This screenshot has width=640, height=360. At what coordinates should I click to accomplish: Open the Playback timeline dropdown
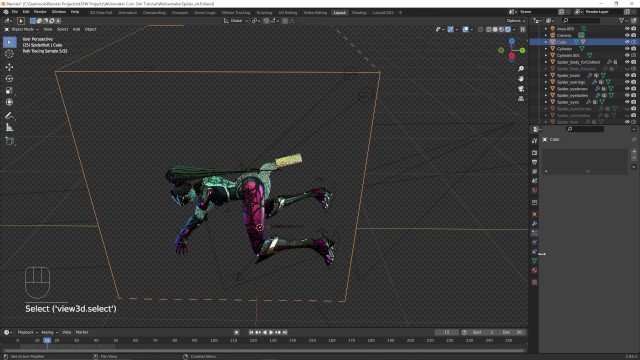[27, 332]
